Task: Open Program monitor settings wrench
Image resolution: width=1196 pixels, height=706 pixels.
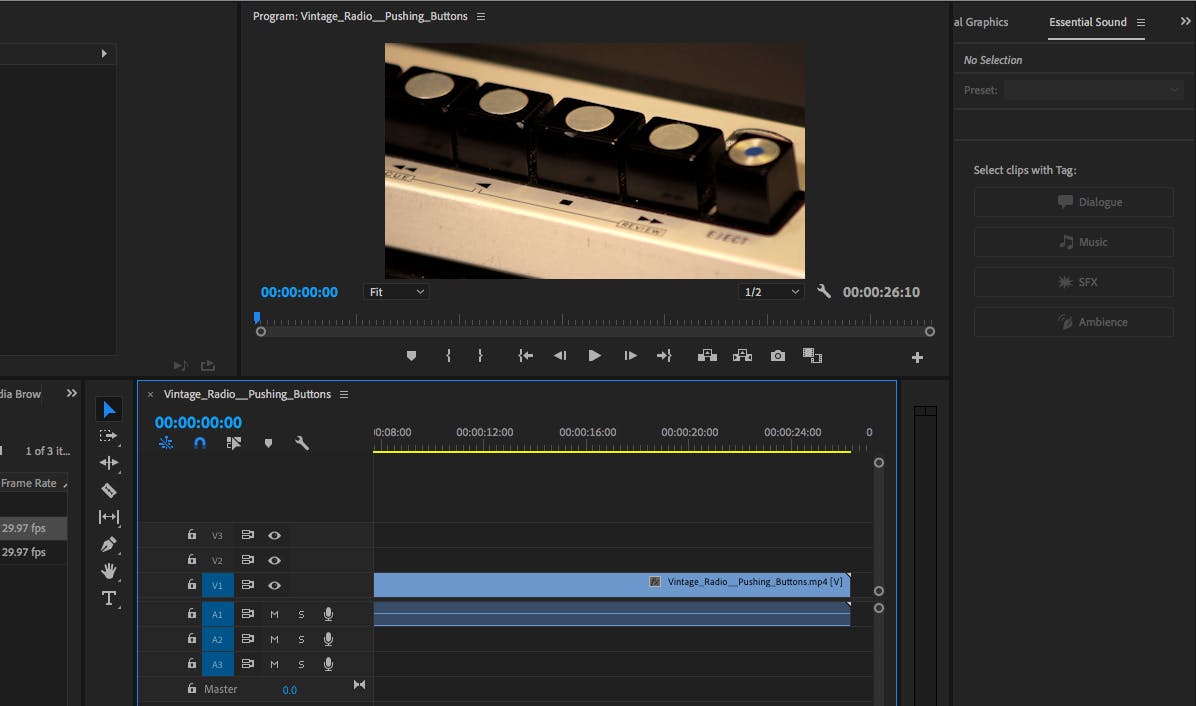Action: point(824,291)
